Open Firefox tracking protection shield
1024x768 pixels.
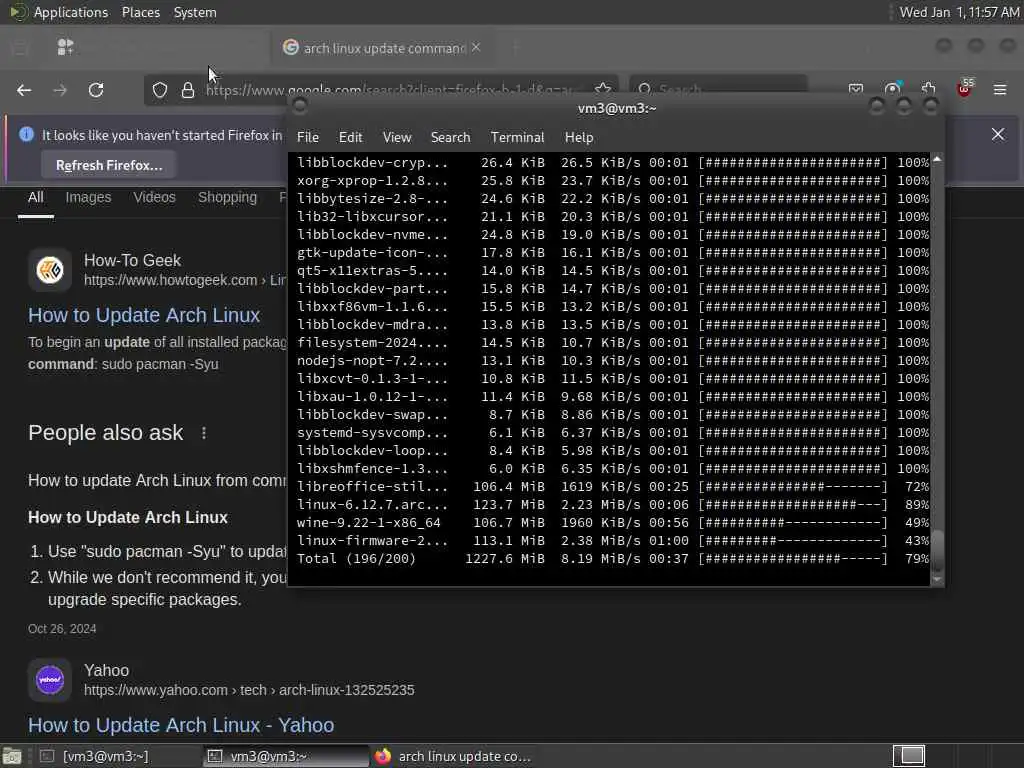pyautogui.click(x=160, y=90)
